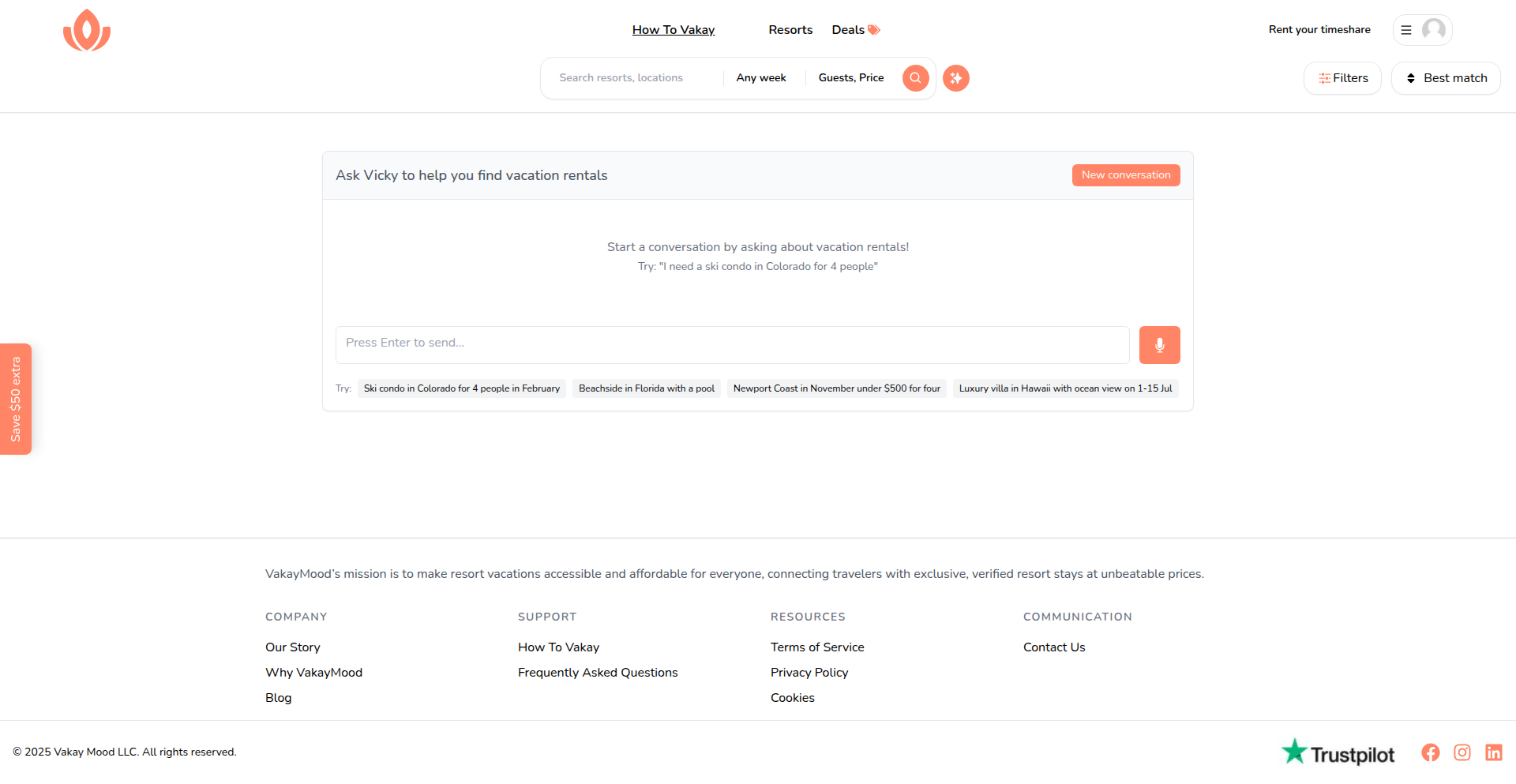Select the Newport Coast in November suggestion
Image resolution: width=1516 pixels, height=784 pixels.
837,388
